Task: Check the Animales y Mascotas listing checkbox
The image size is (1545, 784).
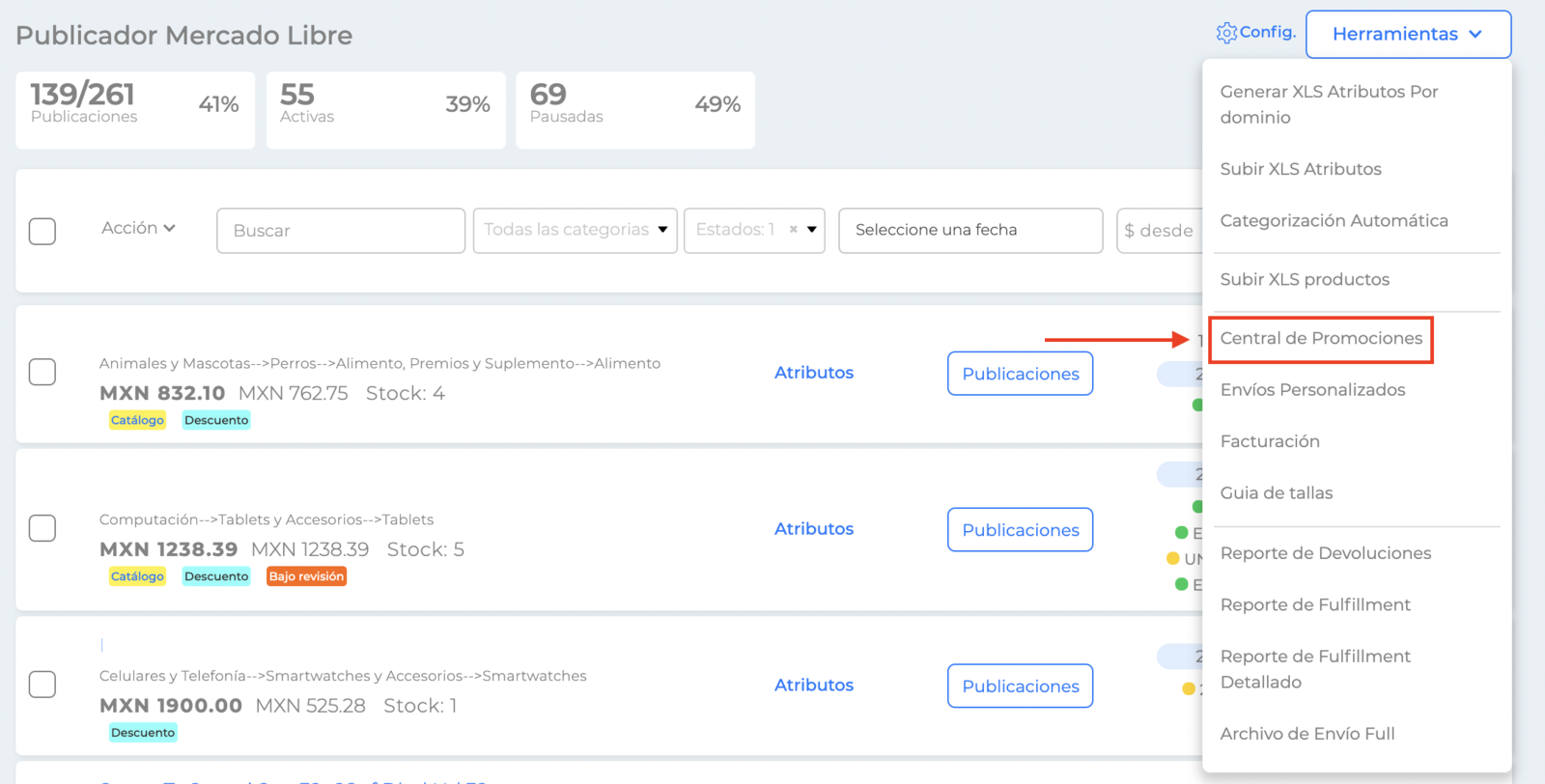Action: point(42,372)
